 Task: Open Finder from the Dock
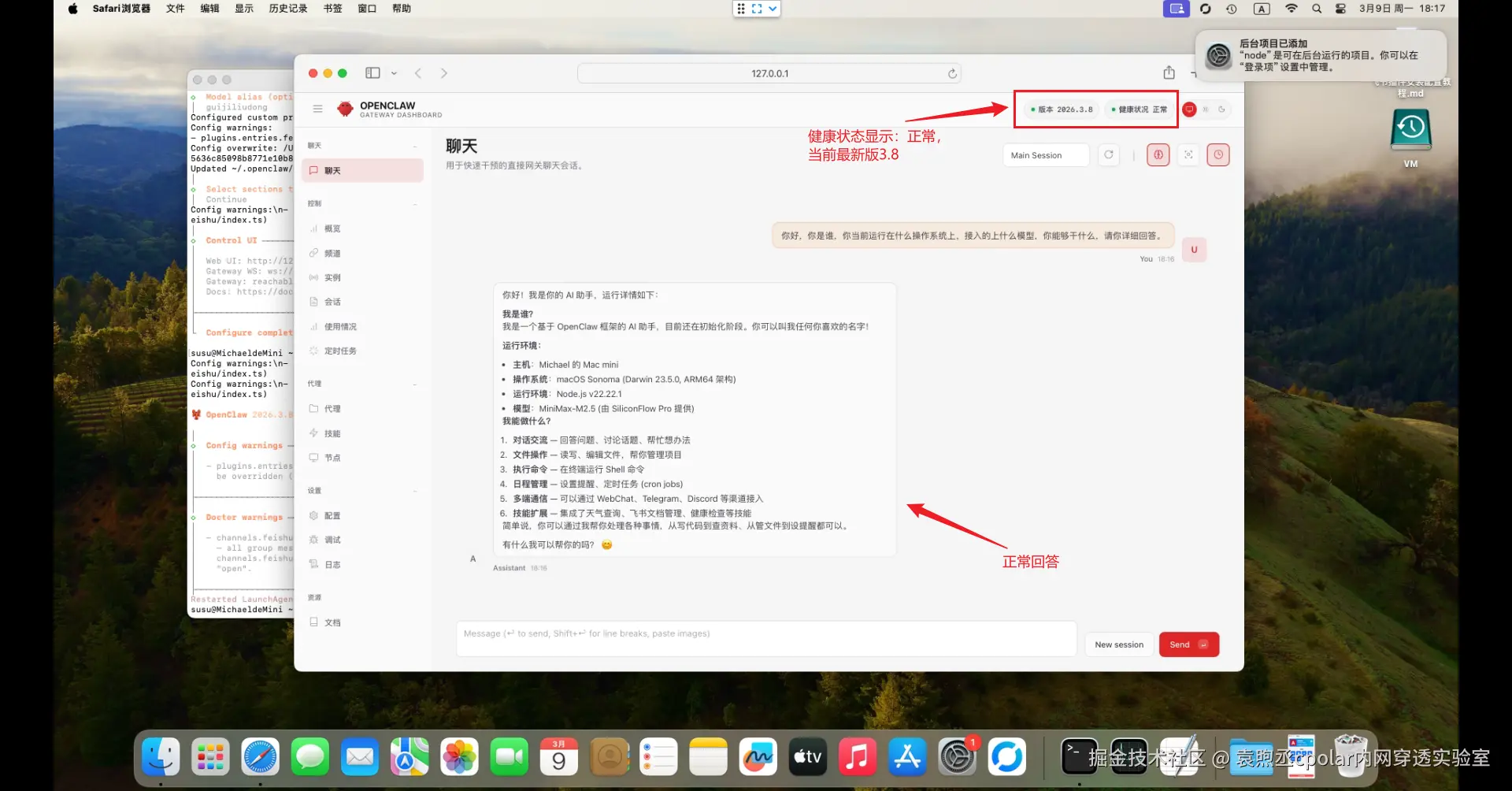(161, 757)
